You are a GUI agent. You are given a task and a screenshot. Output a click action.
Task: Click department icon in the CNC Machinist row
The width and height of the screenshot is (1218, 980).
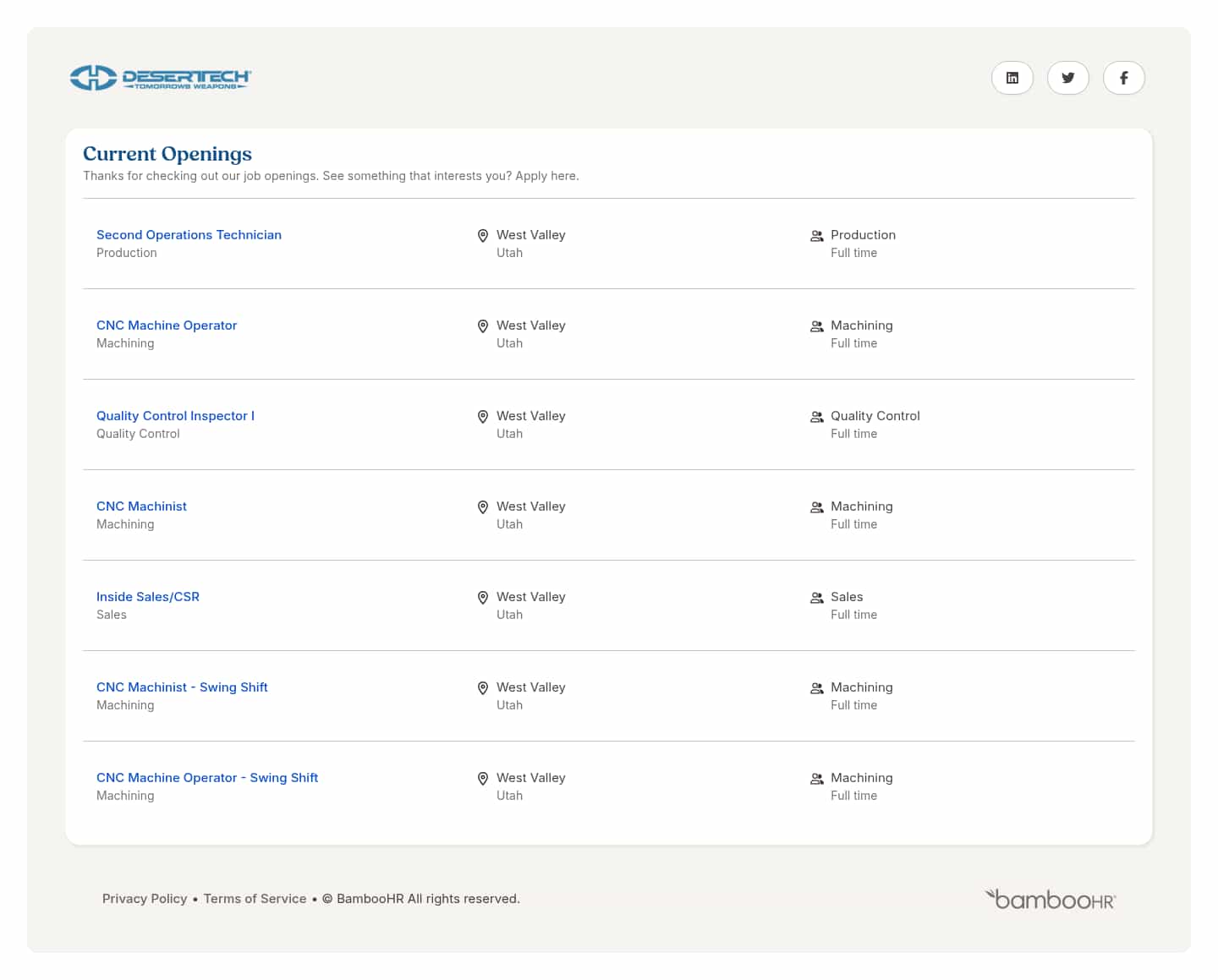[x=817, y=507]
